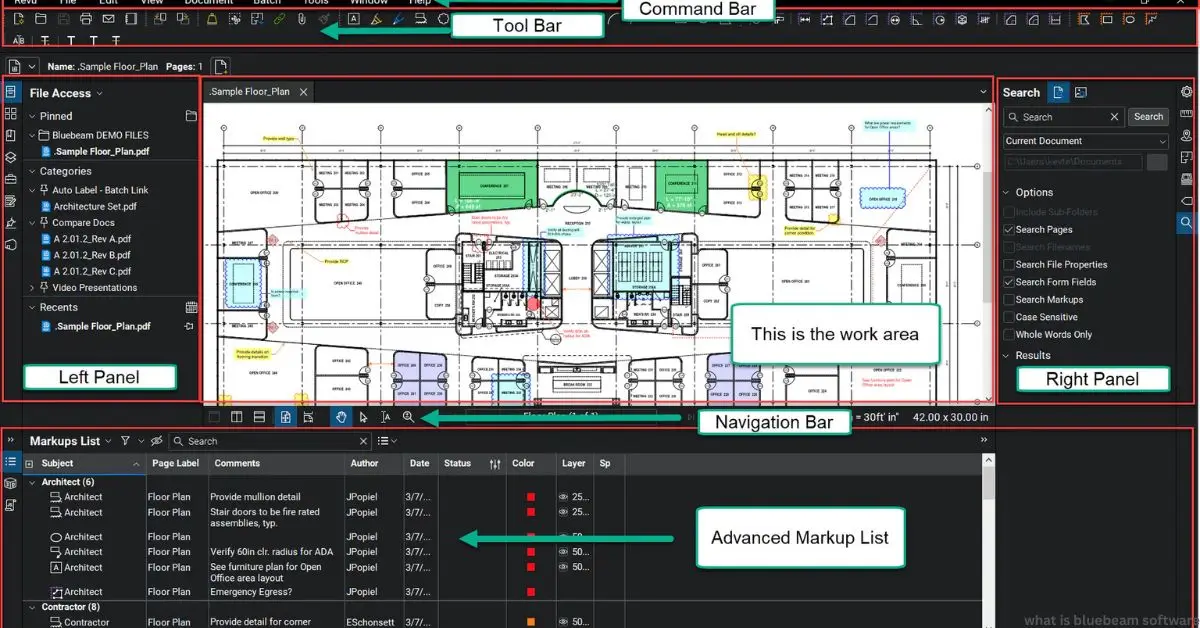Select the Text Select tool in the Navigation Bar
The image size is (1200, 628).
pyautogui.click(x=386, y=417)
